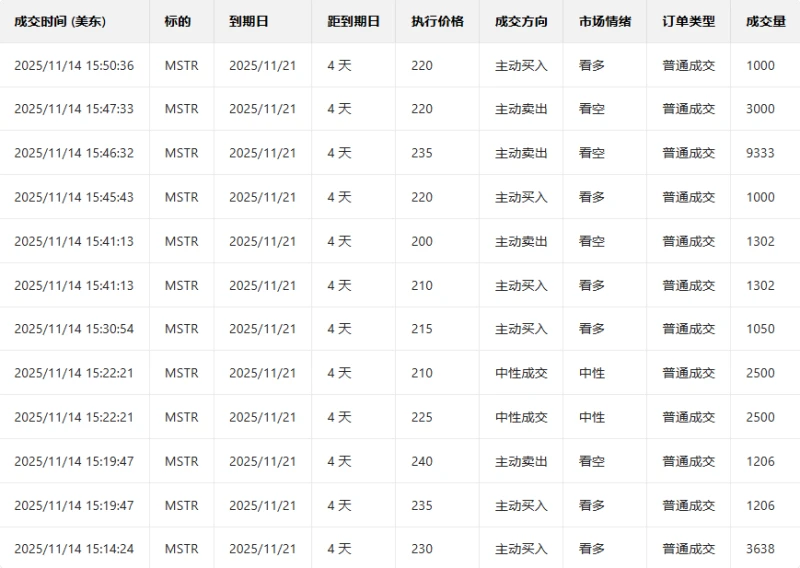Image resolution: width=800 pixels, height=568 pixels.
Task: Select the 距到期日 column header
Action: click(353, 21)
